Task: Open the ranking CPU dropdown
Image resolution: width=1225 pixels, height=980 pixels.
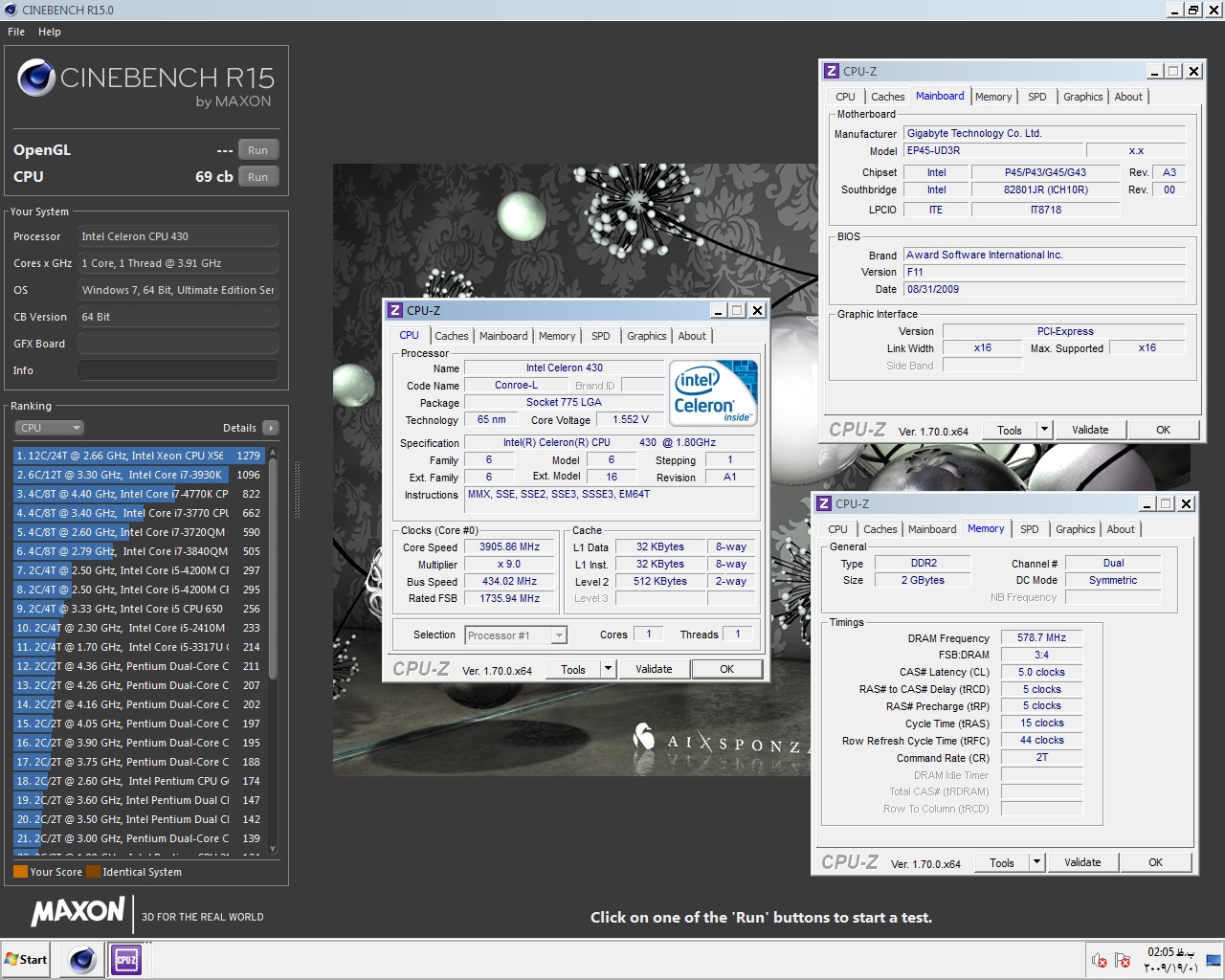Action: pos(50,428)
